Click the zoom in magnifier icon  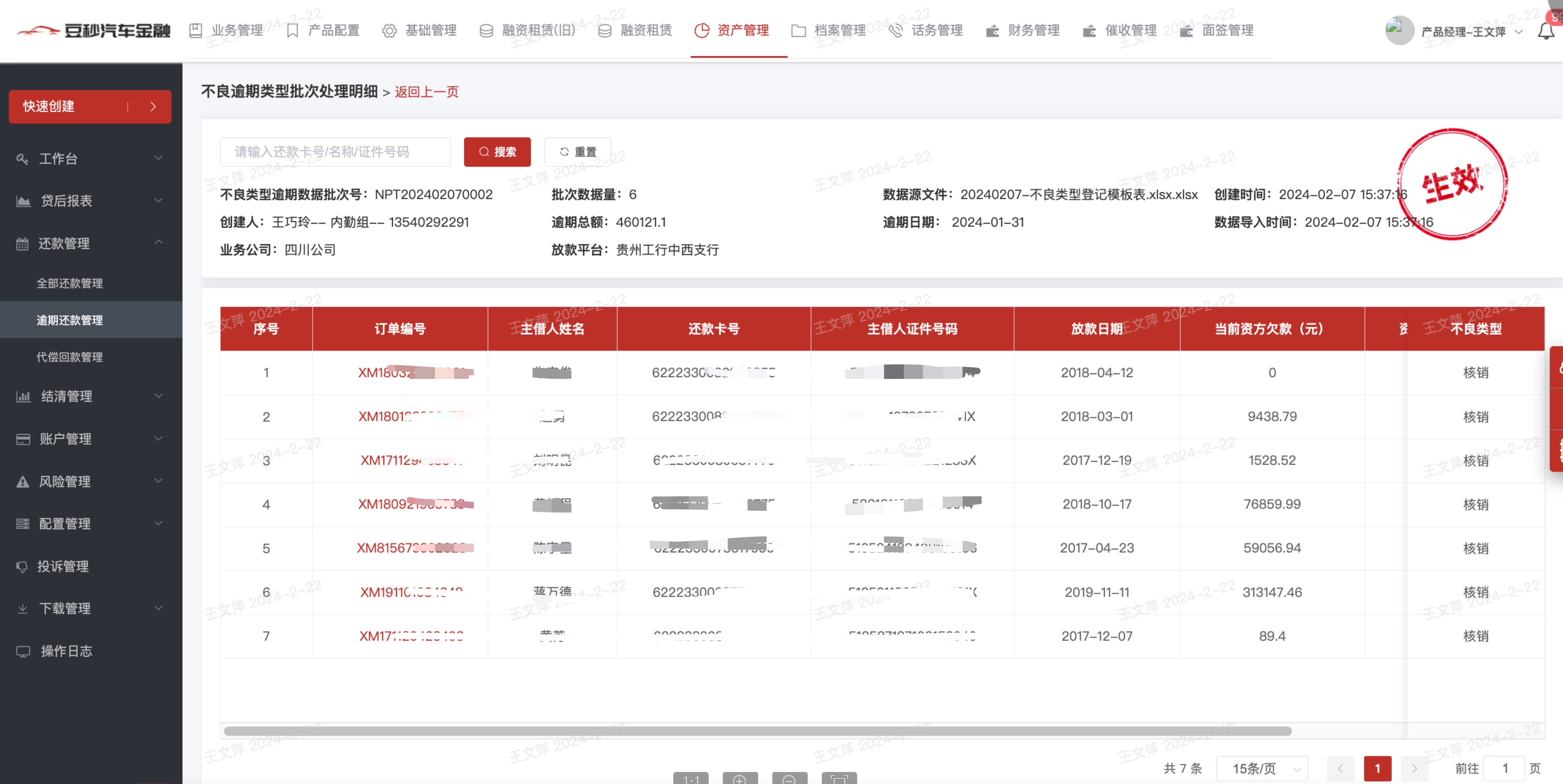click(x=739, y=779)
